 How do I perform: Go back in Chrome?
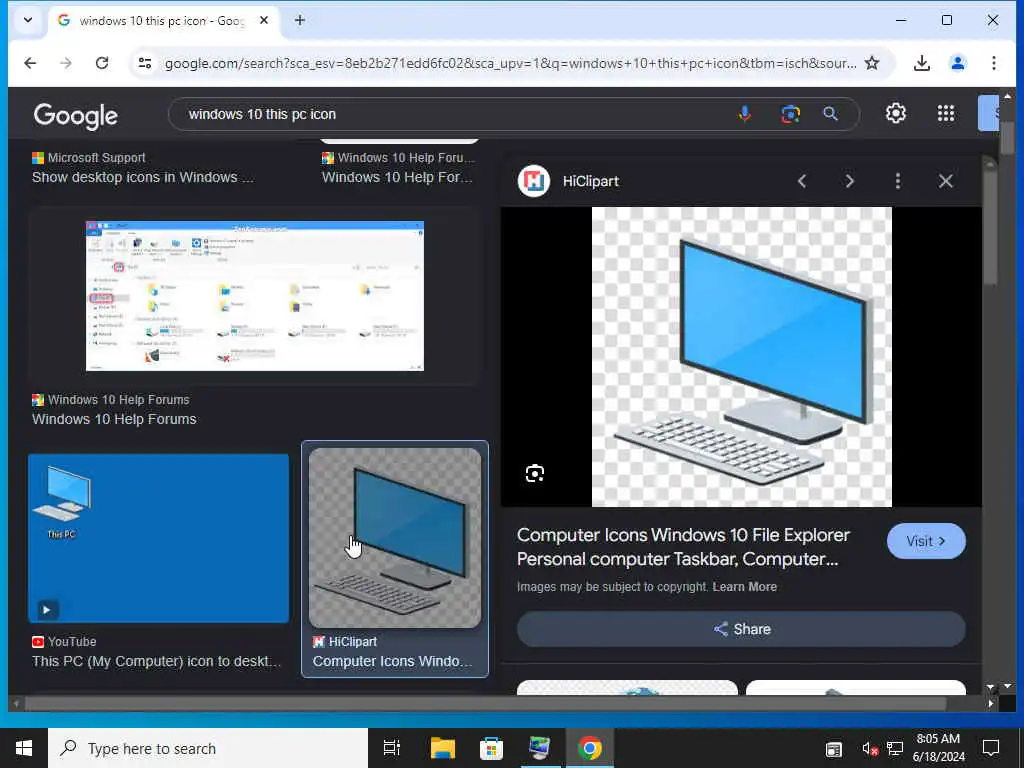click(30, 63)
